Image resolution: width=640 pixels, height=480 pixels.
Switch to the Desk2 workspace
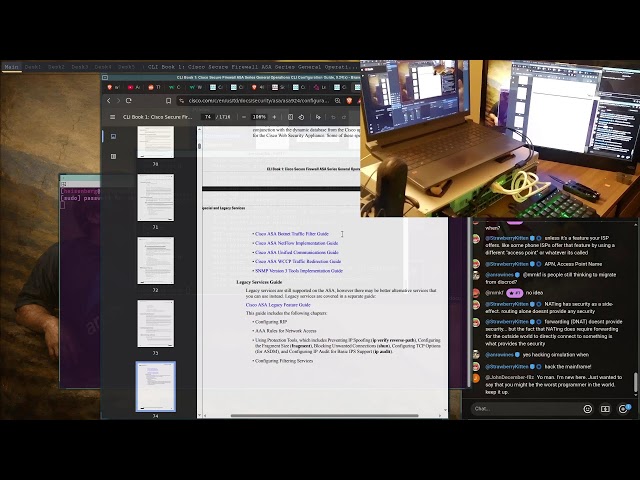click(56, 67)
